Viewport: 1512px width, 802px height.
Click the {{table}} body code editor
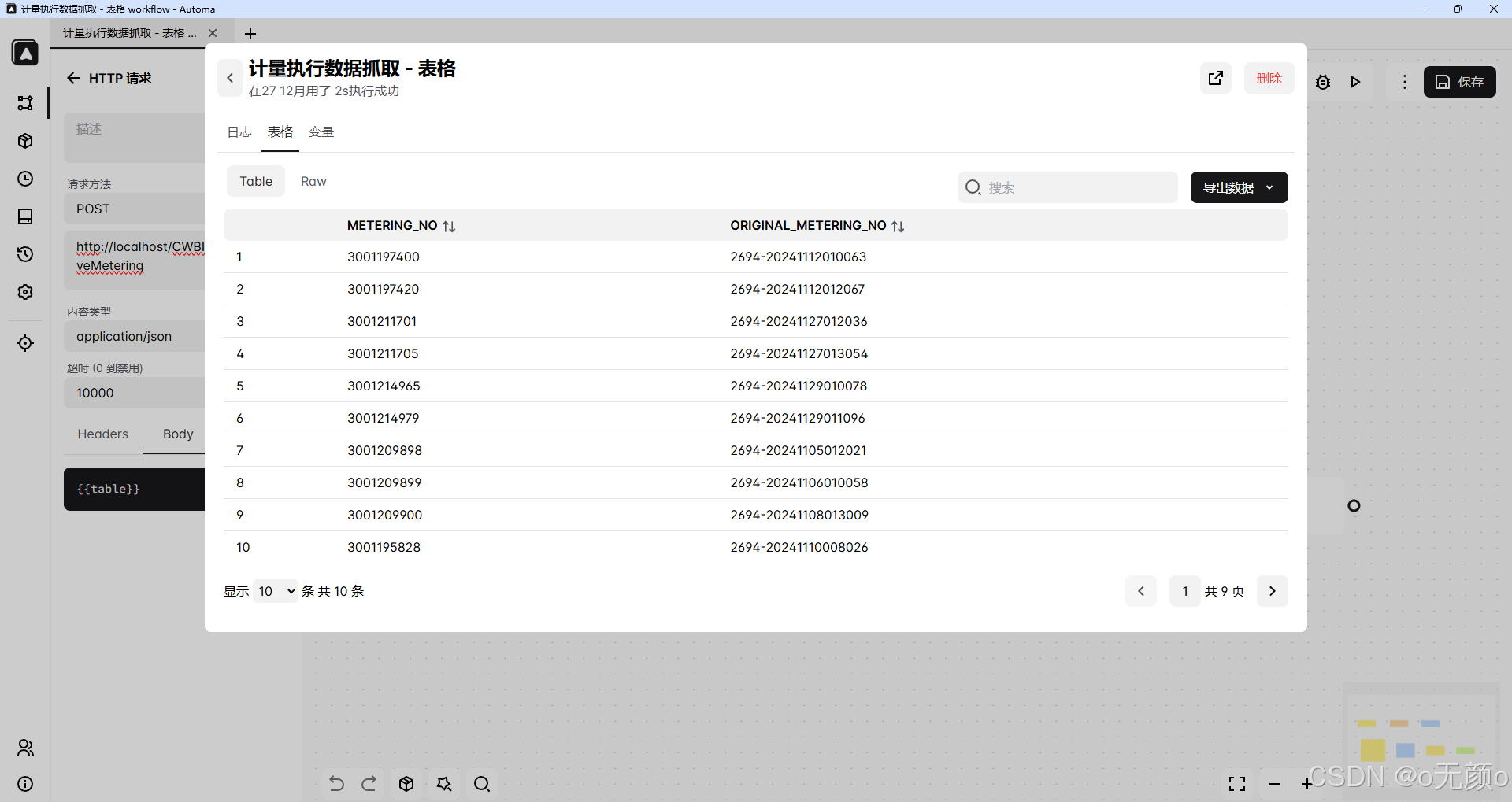tap(135, 489)
